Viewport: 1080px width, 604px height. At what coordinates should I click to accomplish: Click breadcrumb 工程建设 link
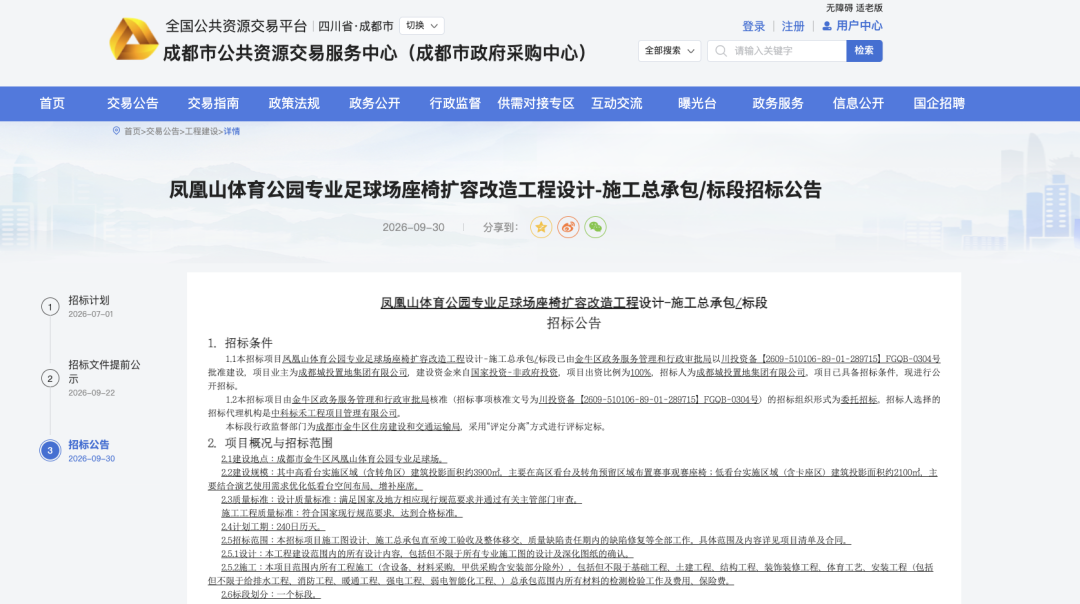click(x=202, y=132)
